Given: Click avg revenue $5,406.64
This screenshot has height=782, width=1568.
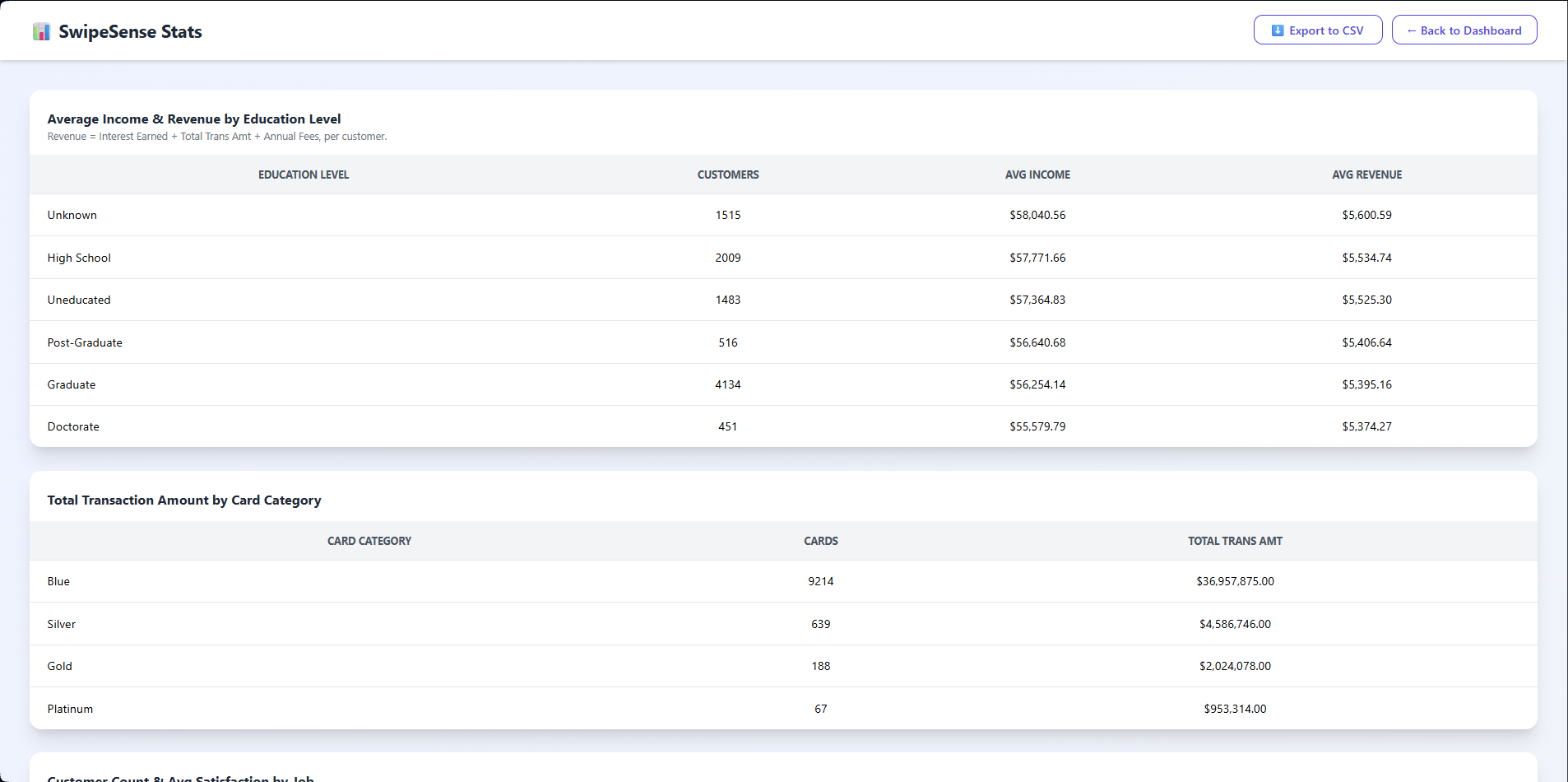Looking at the screenshot, I should pyautogui.click(x=1366, y=342).
